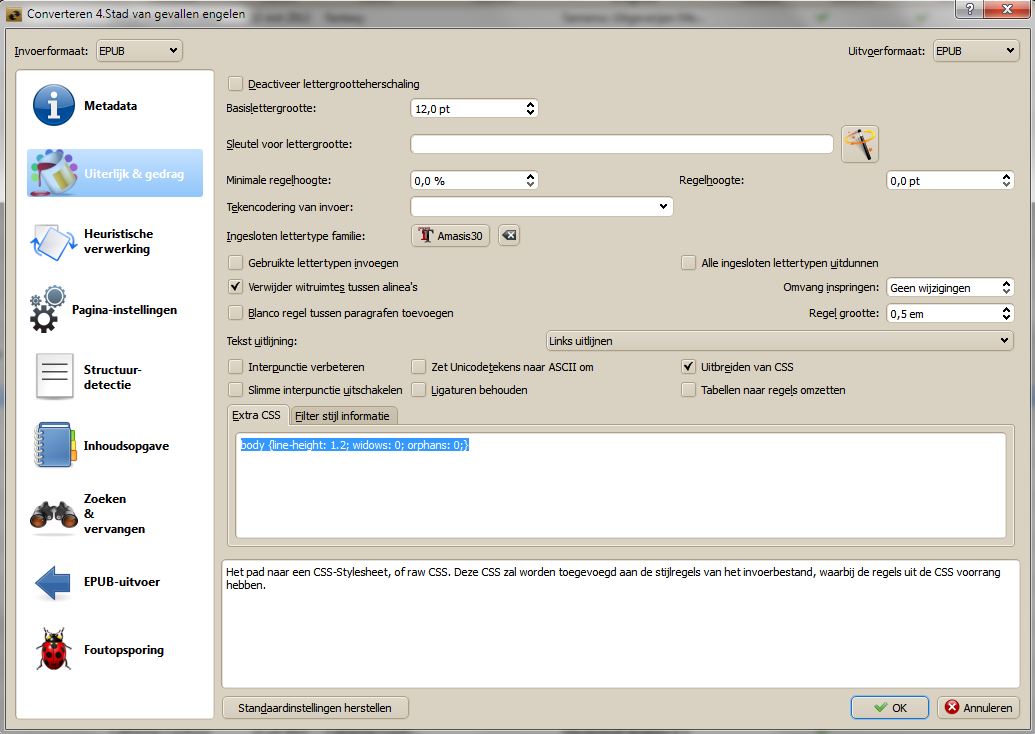Viewport: 1035px width, 734px height.
Task: Click the Basislettergrootte value field
Action: (x=467, y=108)
